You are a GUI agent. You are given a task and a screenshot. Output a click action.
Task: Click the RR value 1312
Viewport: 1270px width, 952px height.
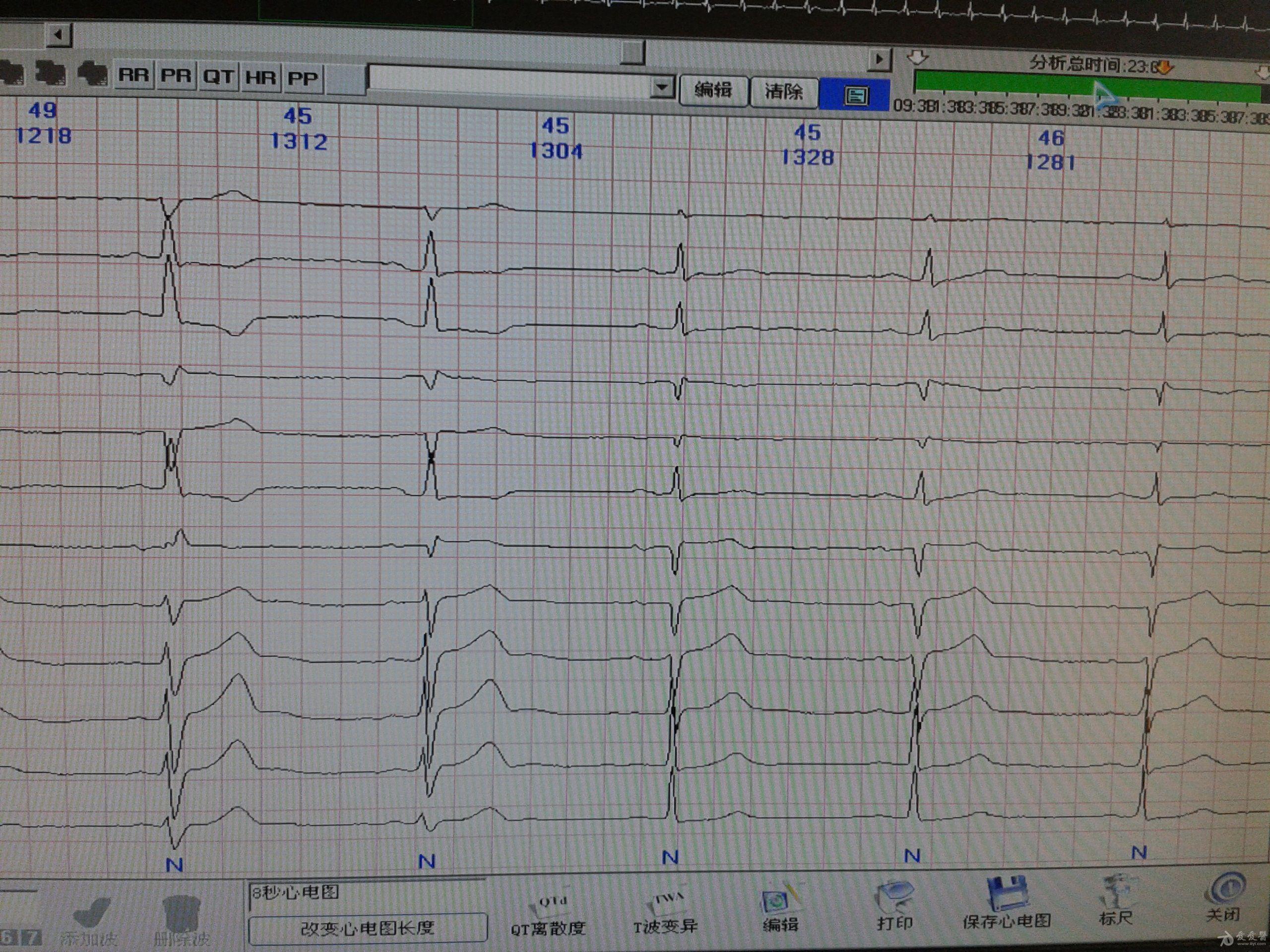[299, 141]
